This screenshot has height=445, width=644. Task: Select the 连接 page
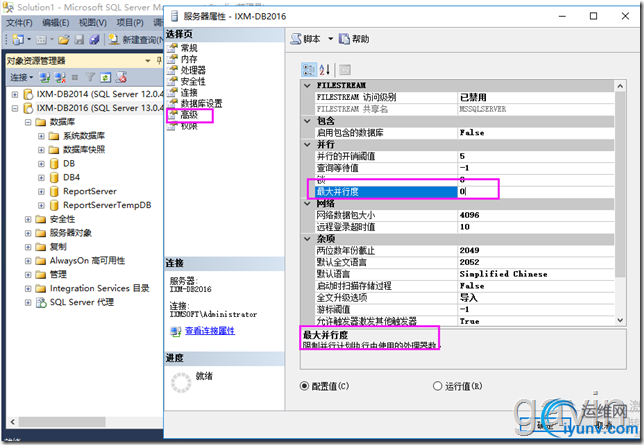point(189,92)
